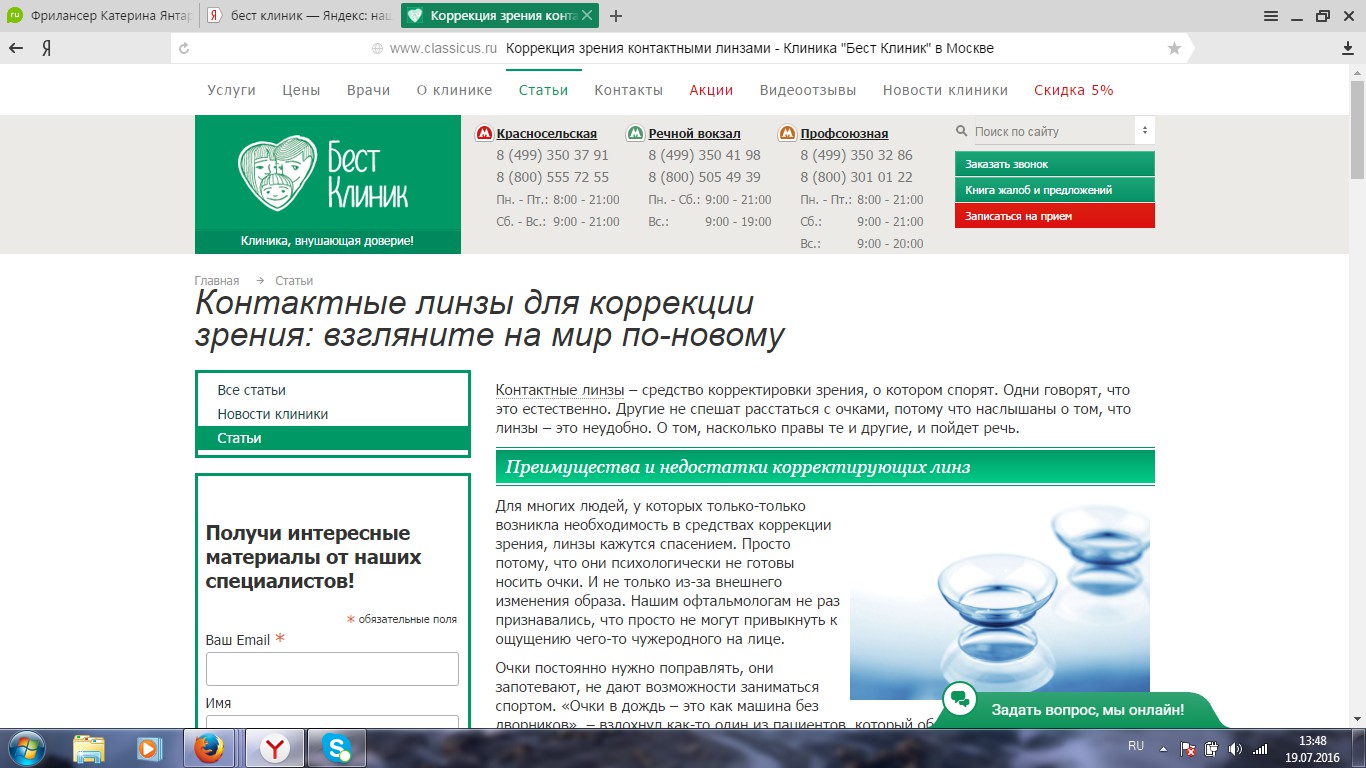Click 'Задать вопрос, мы онлайн!' chat button

pos(1088,710)
